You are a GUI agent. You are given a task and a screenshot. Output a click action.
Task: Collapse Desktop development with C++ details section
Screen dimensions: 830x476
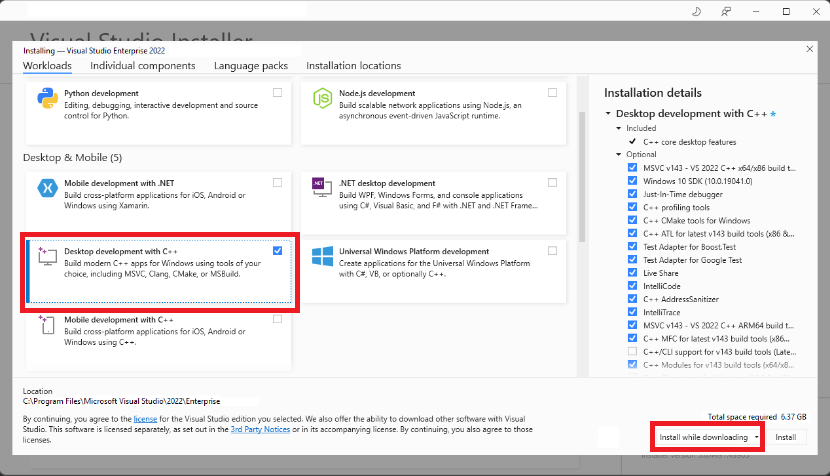[608, 113]
